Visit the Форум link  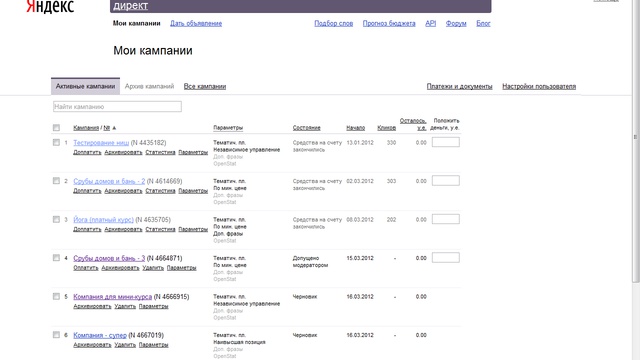456,23
